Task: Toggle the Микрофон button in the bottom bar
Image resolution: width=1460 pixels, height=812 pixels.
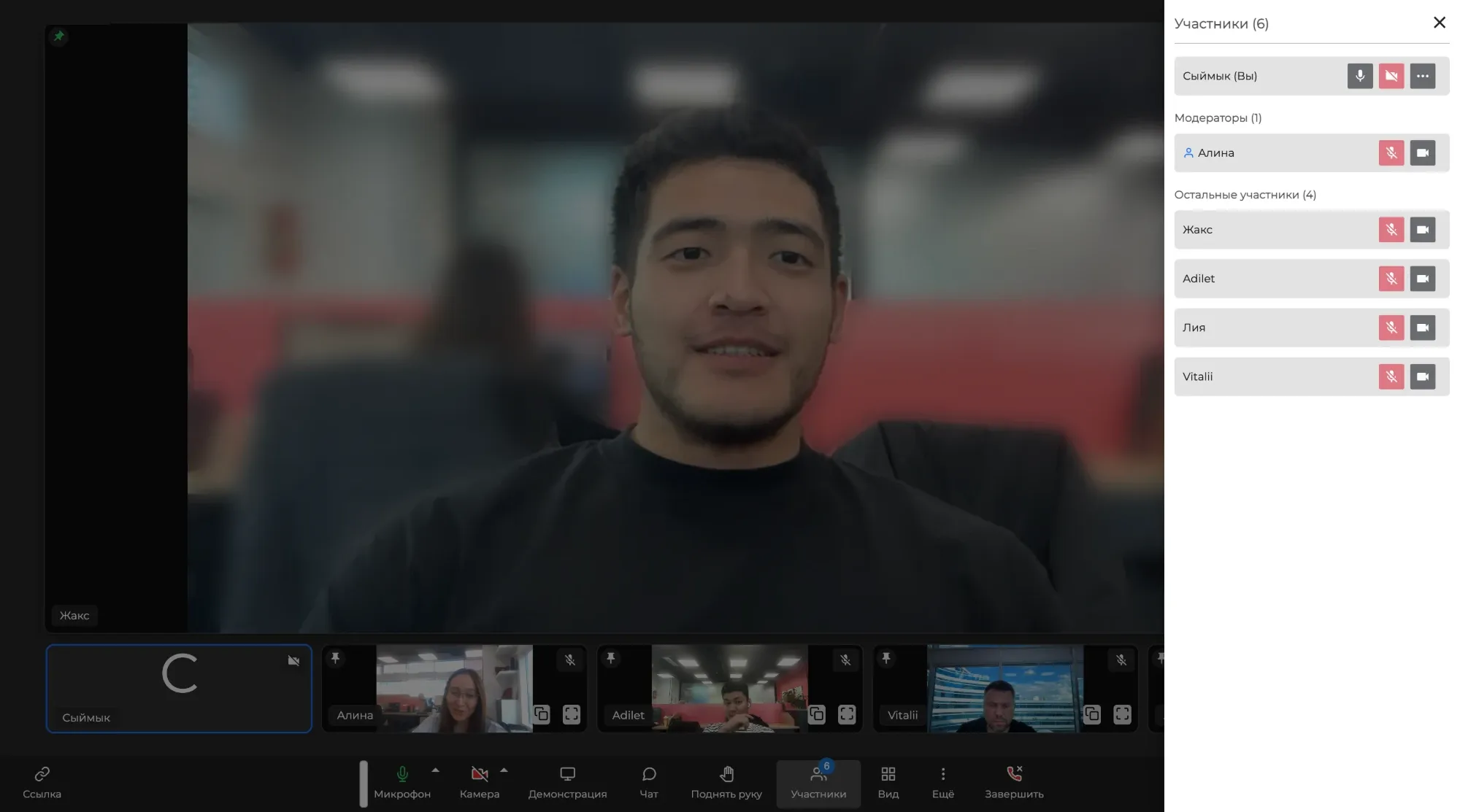Action: tap(402, 783)
